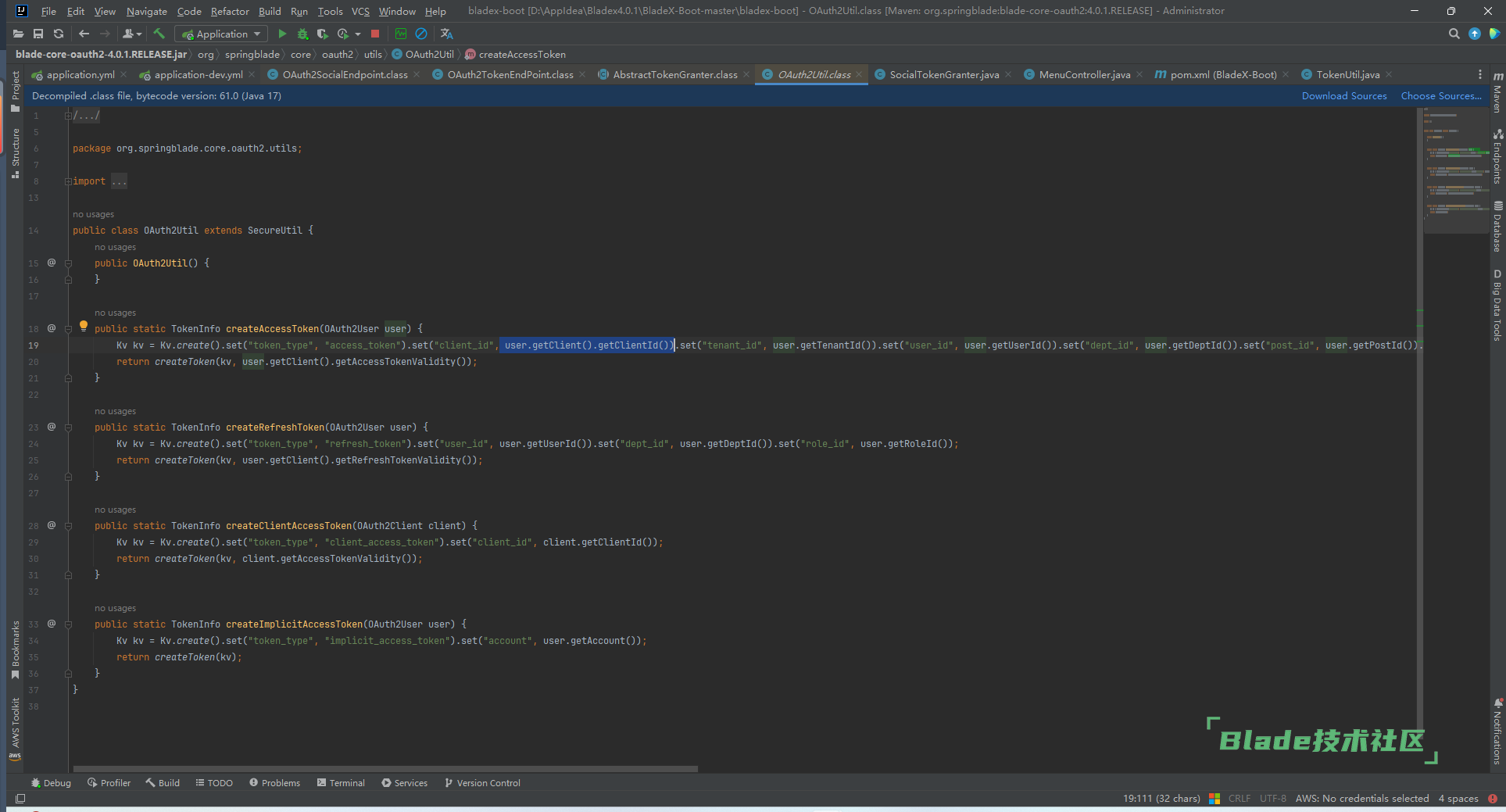Stop the running process with red square
The width and height of the screenshot is (1506, 812).
pyautogui.click(x=375, y=34)
